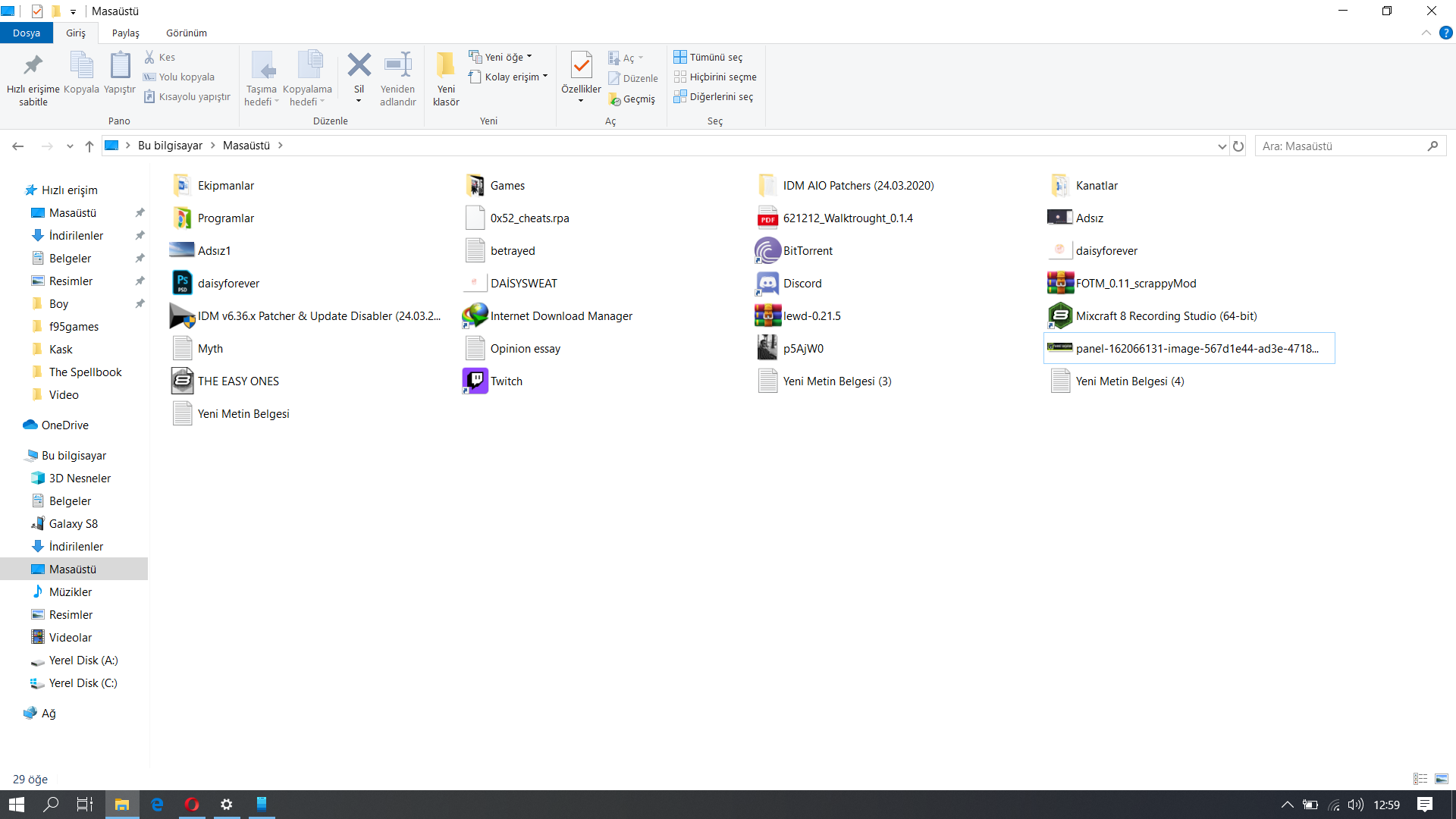The height and width of the screenshot is (819, 1456).
Task: Click the Kopyala (copy) ribbon icon
Action: click(x=81, y=65)
